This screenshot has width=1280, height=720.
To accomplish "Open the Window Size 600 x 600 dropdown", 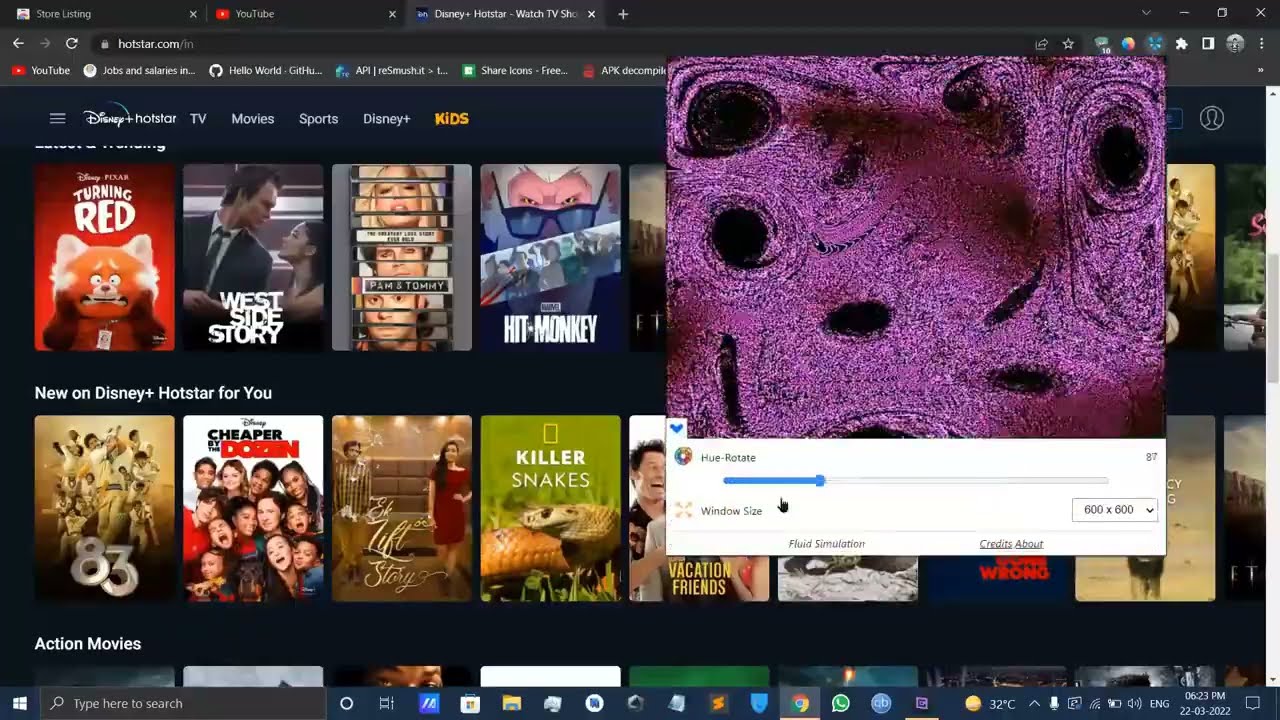I will point(1114,510).
